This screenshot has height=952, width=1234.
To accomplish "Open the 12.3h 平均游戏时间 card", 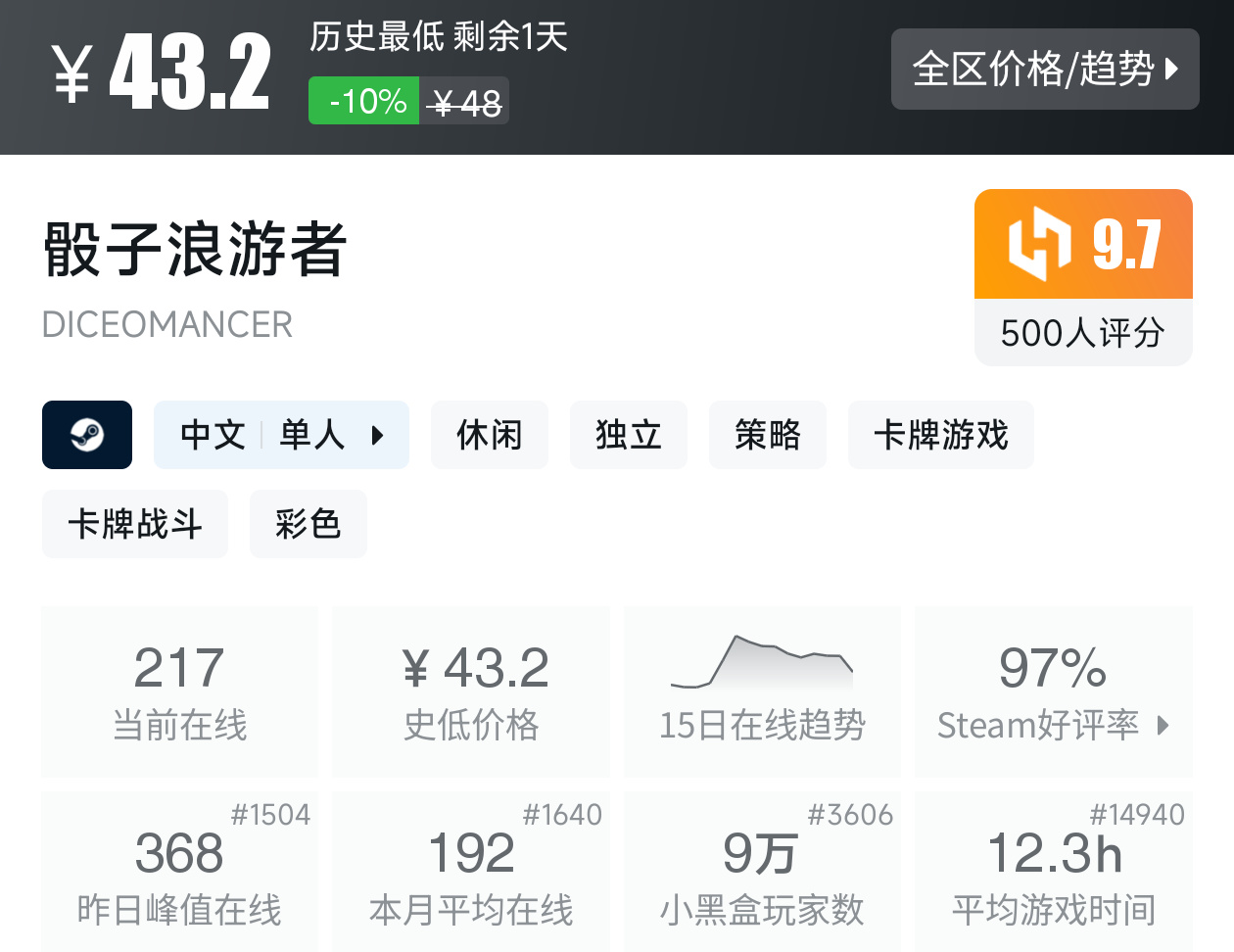I will tap(1054, 872).
